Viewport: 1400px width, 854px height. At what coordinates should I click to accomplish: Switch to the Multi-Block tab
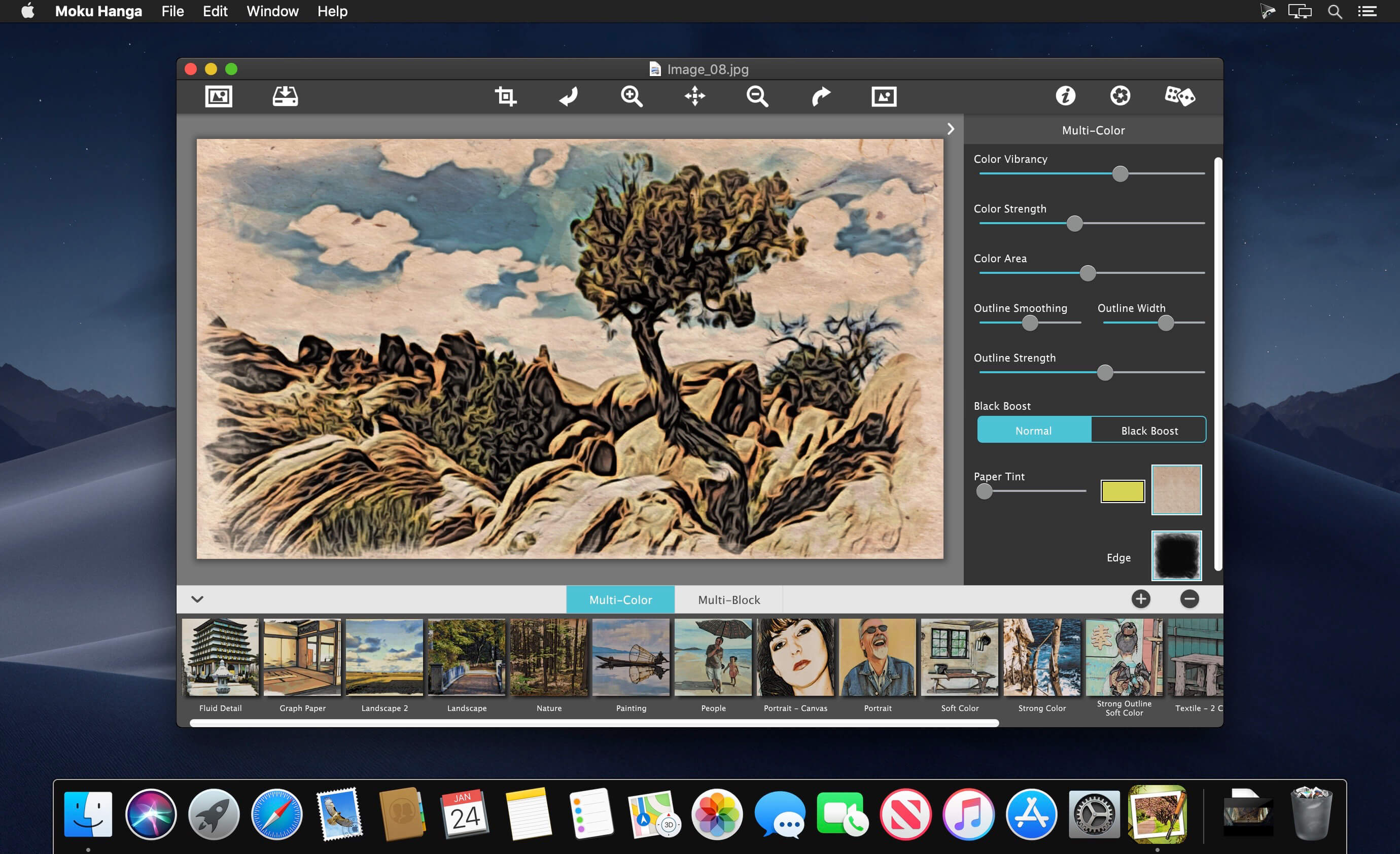[728, 599]
